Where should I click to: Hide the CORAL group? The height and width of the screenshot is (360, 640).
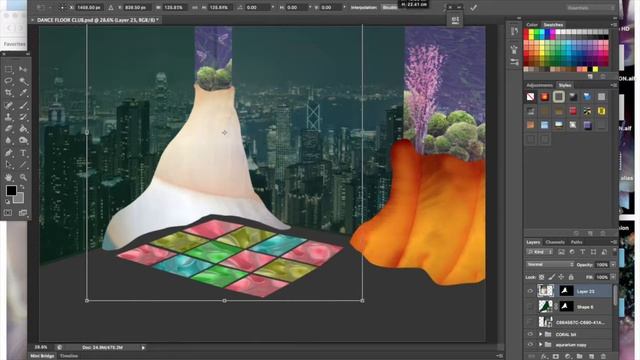pyautogui.click(x=530, y=334)
